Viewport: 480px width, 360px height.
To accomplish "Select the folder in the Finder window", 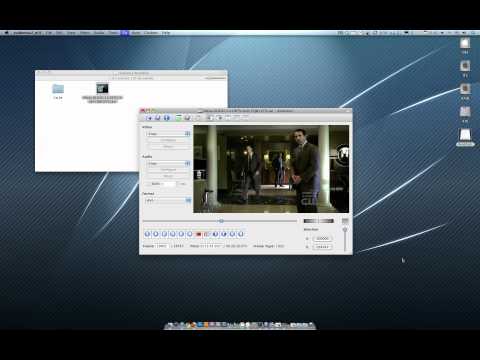I will click(x=58, y=89).
